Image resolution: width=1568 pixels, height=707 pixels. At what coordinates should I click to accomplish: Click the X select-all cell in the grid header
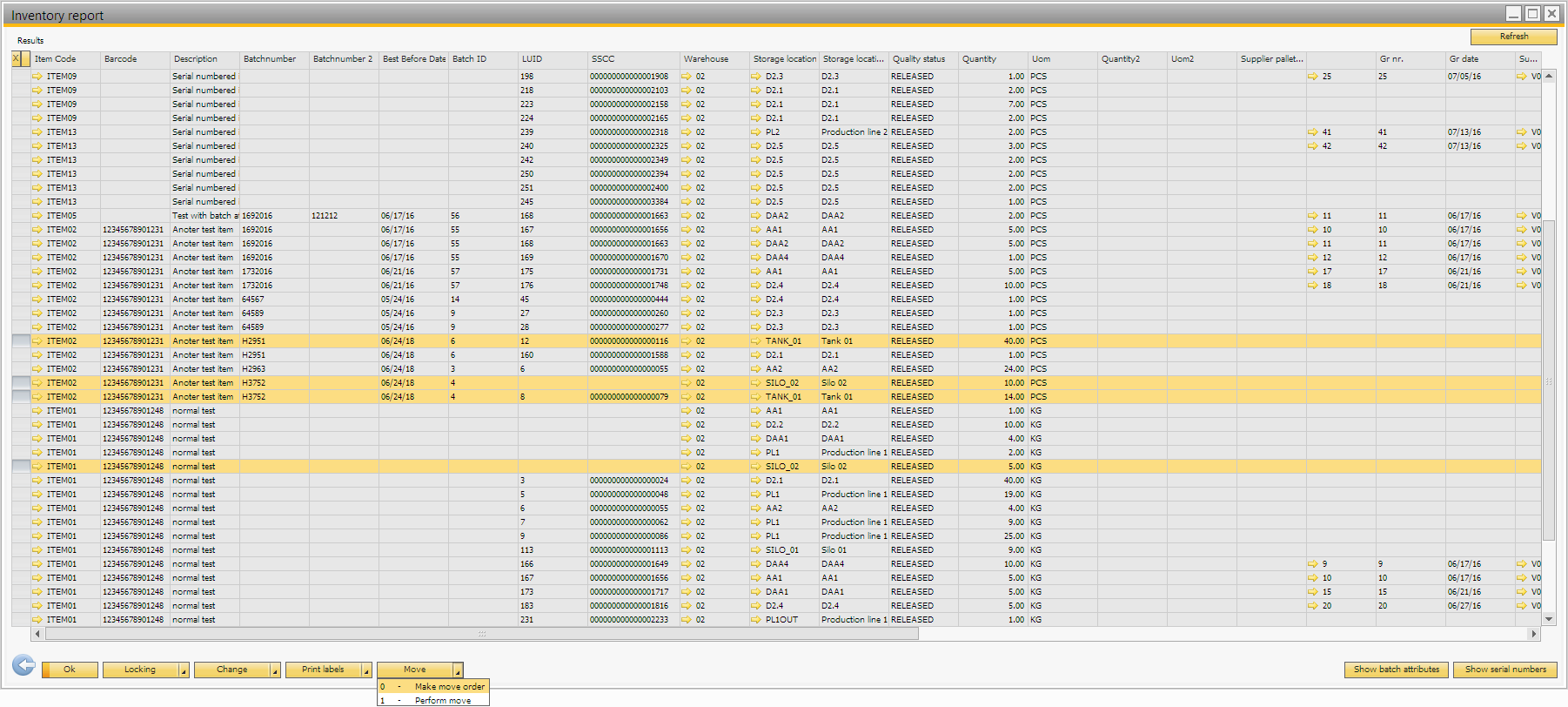point(17,59)
